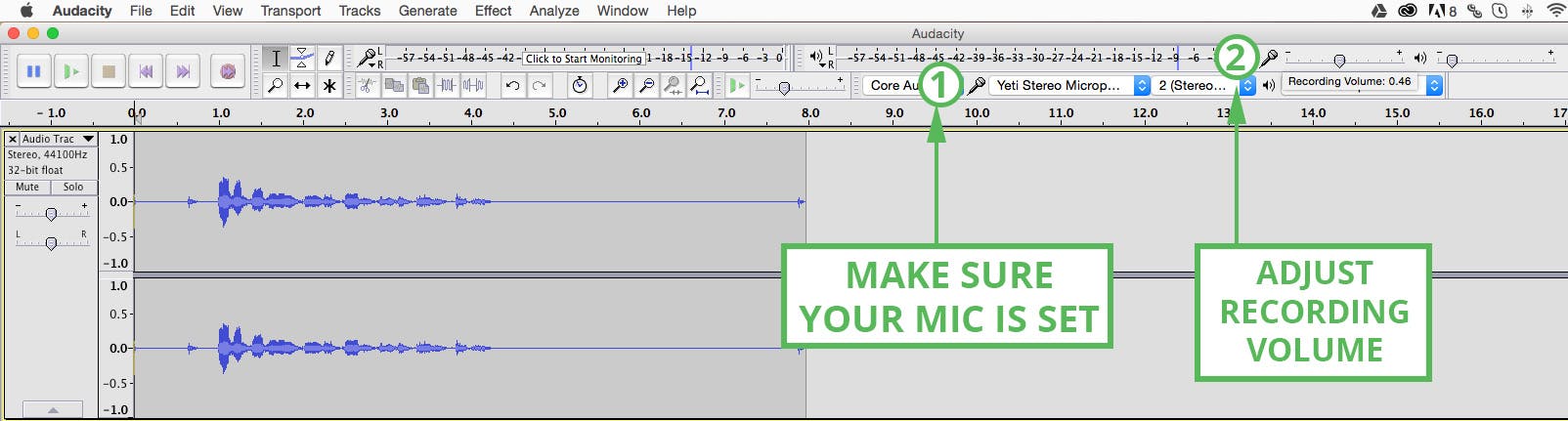
Task: Click the Fit Project zoom icon
Action: click(699, 86)
